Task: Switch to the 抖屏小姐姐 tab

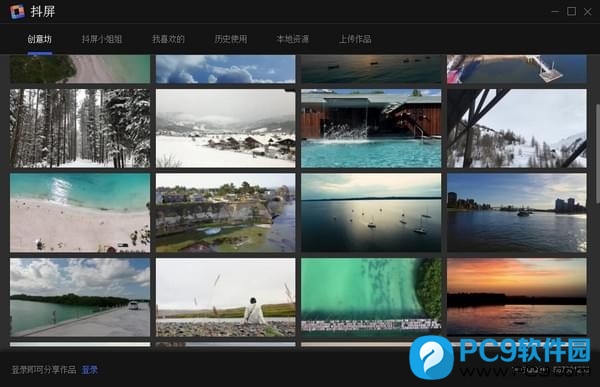Action: [x=102, y=39]
